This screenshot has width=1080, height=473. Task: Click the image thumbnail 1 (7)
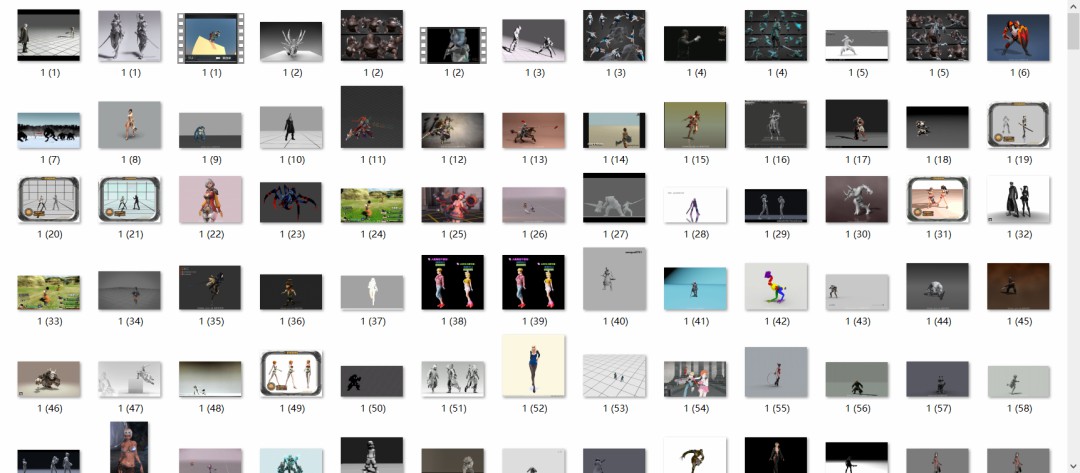(x=49, y=129)
